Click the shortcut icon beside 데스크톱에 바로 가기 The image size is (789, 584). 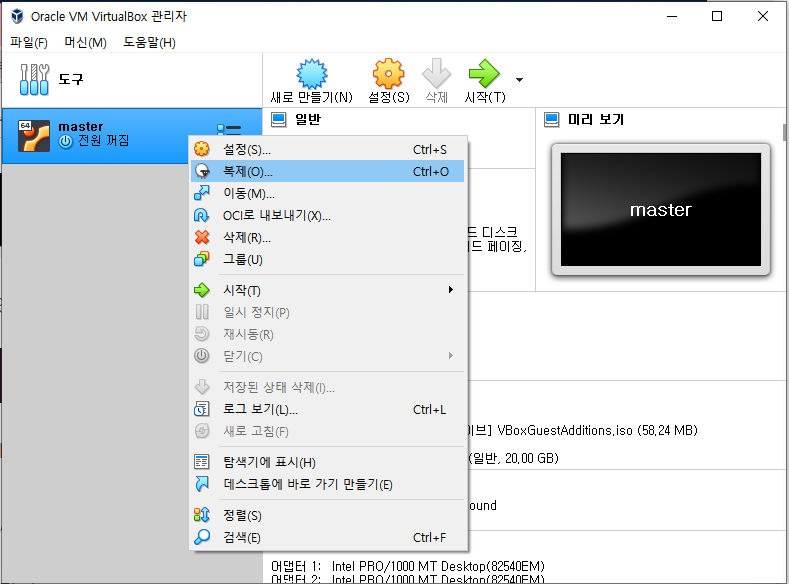click(202, 483)
